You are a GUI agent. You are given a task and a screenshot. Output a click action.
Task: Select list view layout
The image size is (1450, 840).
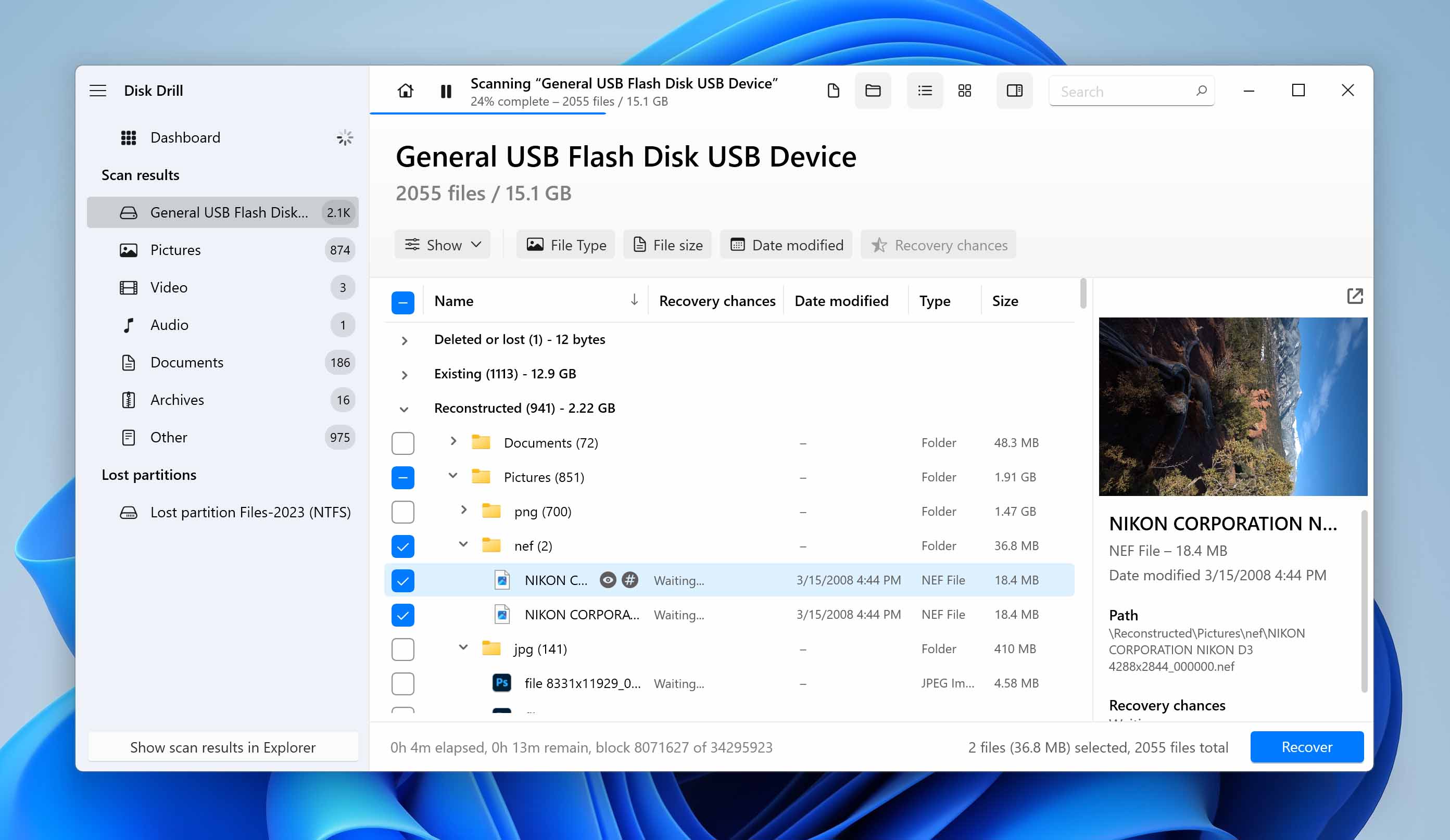pyautogui.click(x=925, y=91)
